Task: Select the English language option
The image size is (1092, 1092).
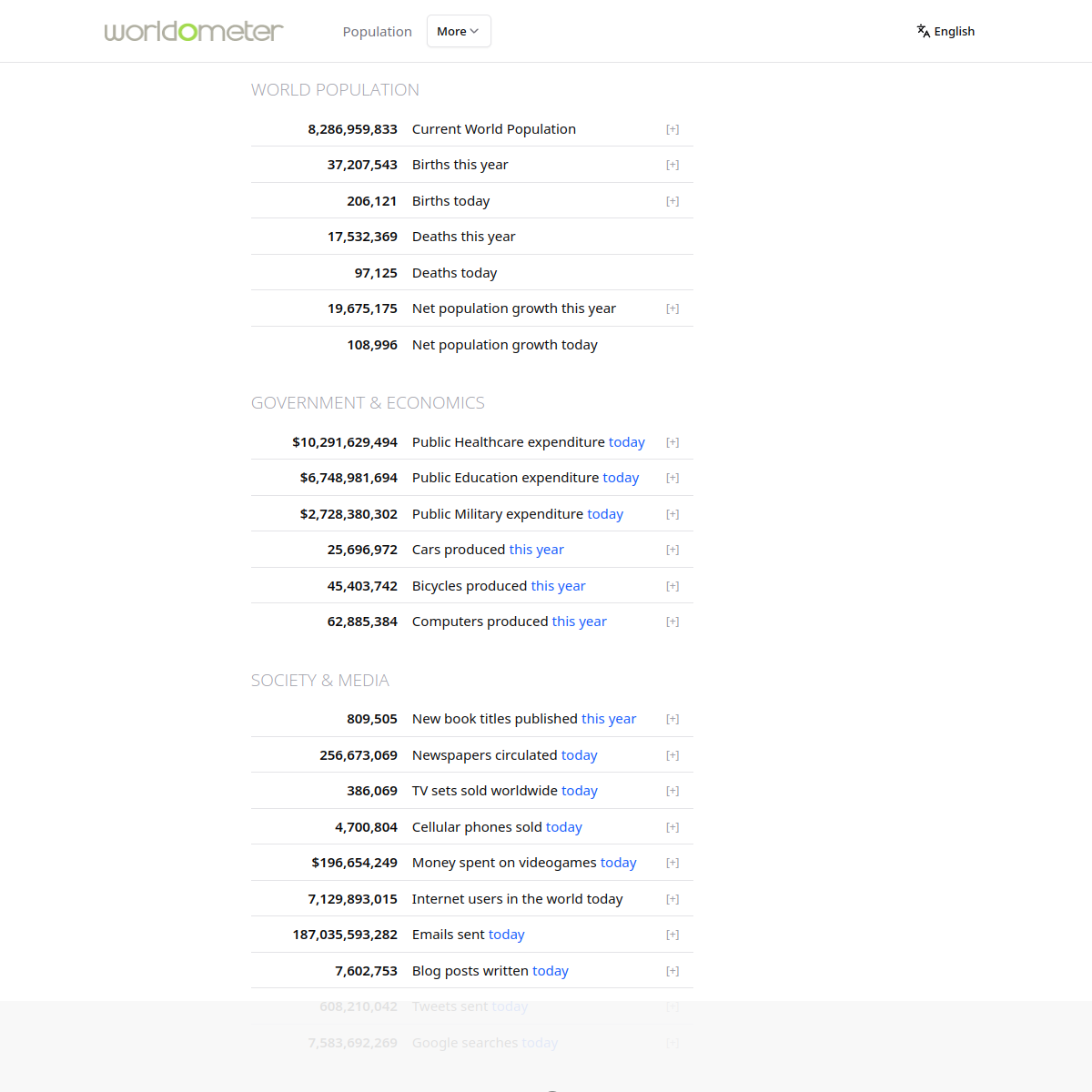Action: pyautogui.click(x=954, y=31)
